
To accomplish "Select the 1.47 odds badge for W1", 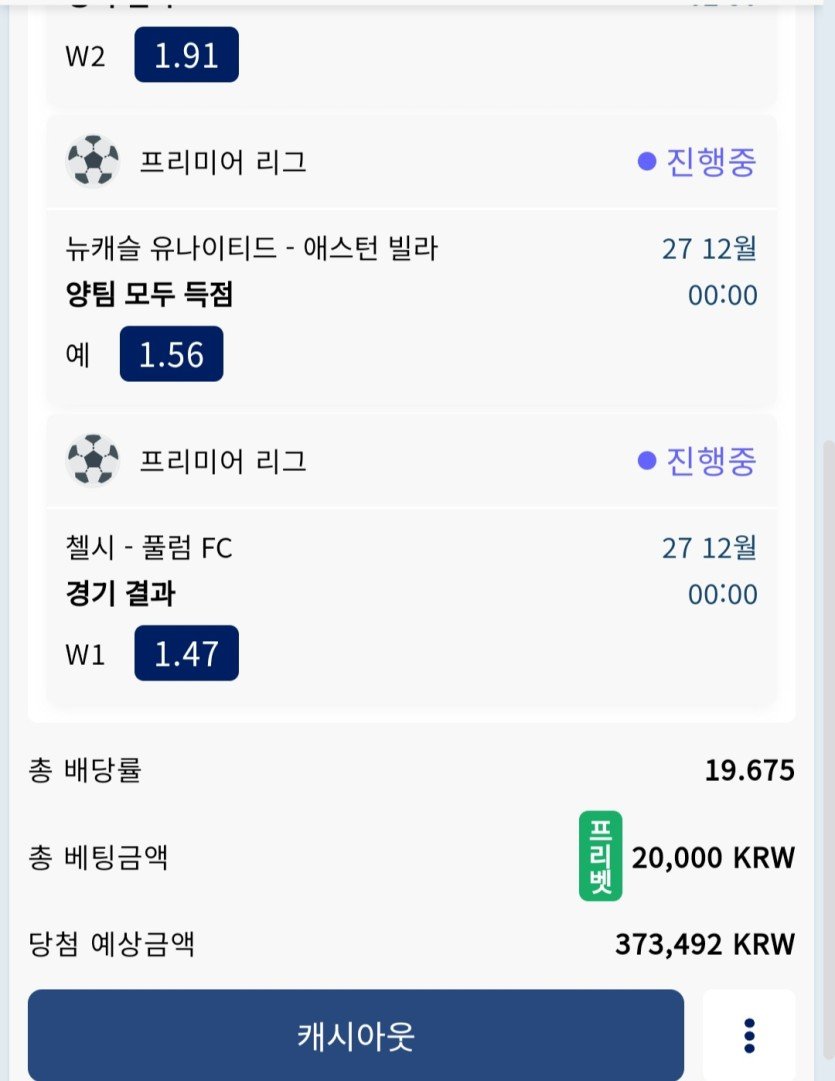I will (x=186, y=654).
